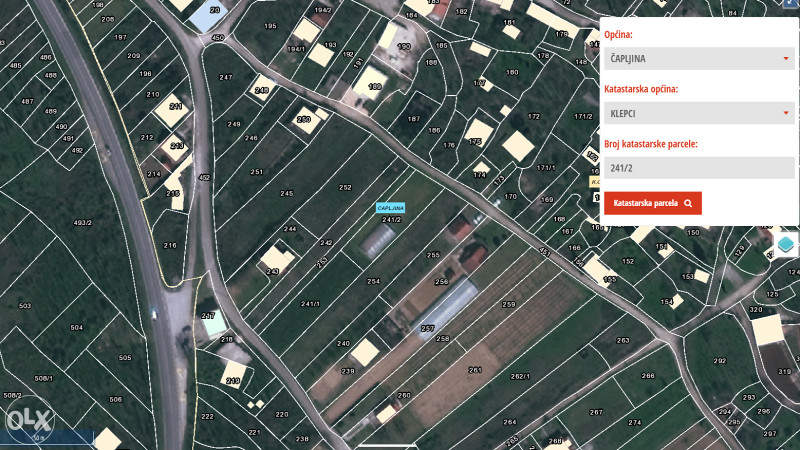This screenshot has height=450, width=800.
Task: Click parcel label 258
Action: [443, 338]
